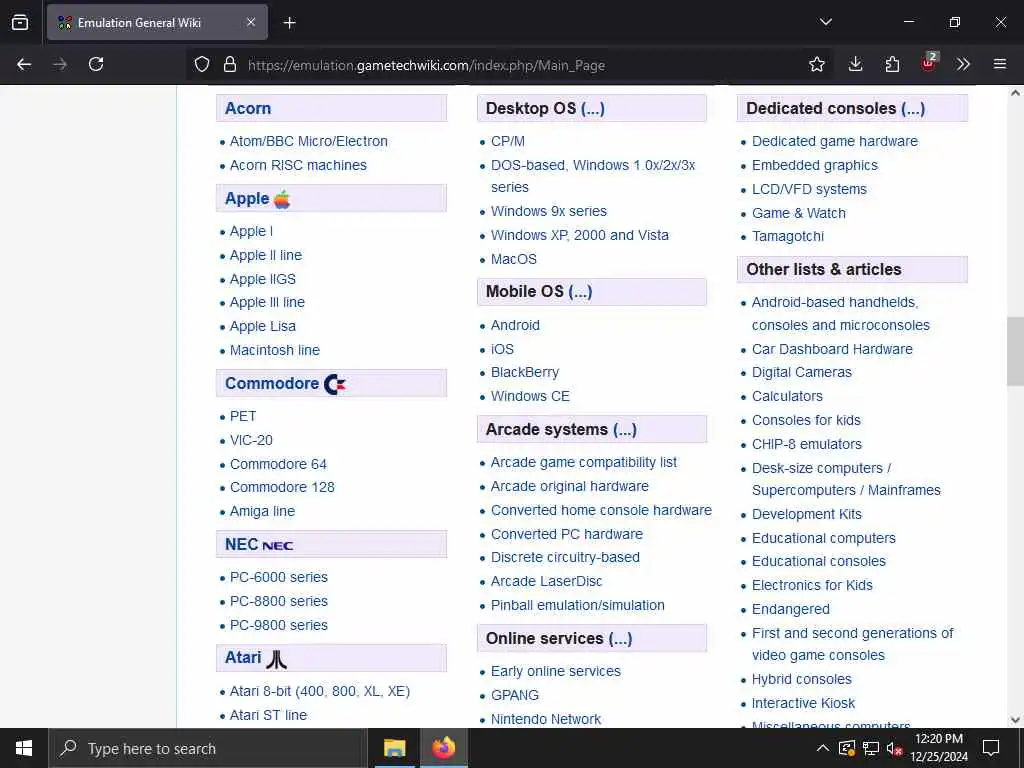1024x768 pixels.
Task: Click the Apple logo icon
Action: pyautogui.click(x=282, y=199)
